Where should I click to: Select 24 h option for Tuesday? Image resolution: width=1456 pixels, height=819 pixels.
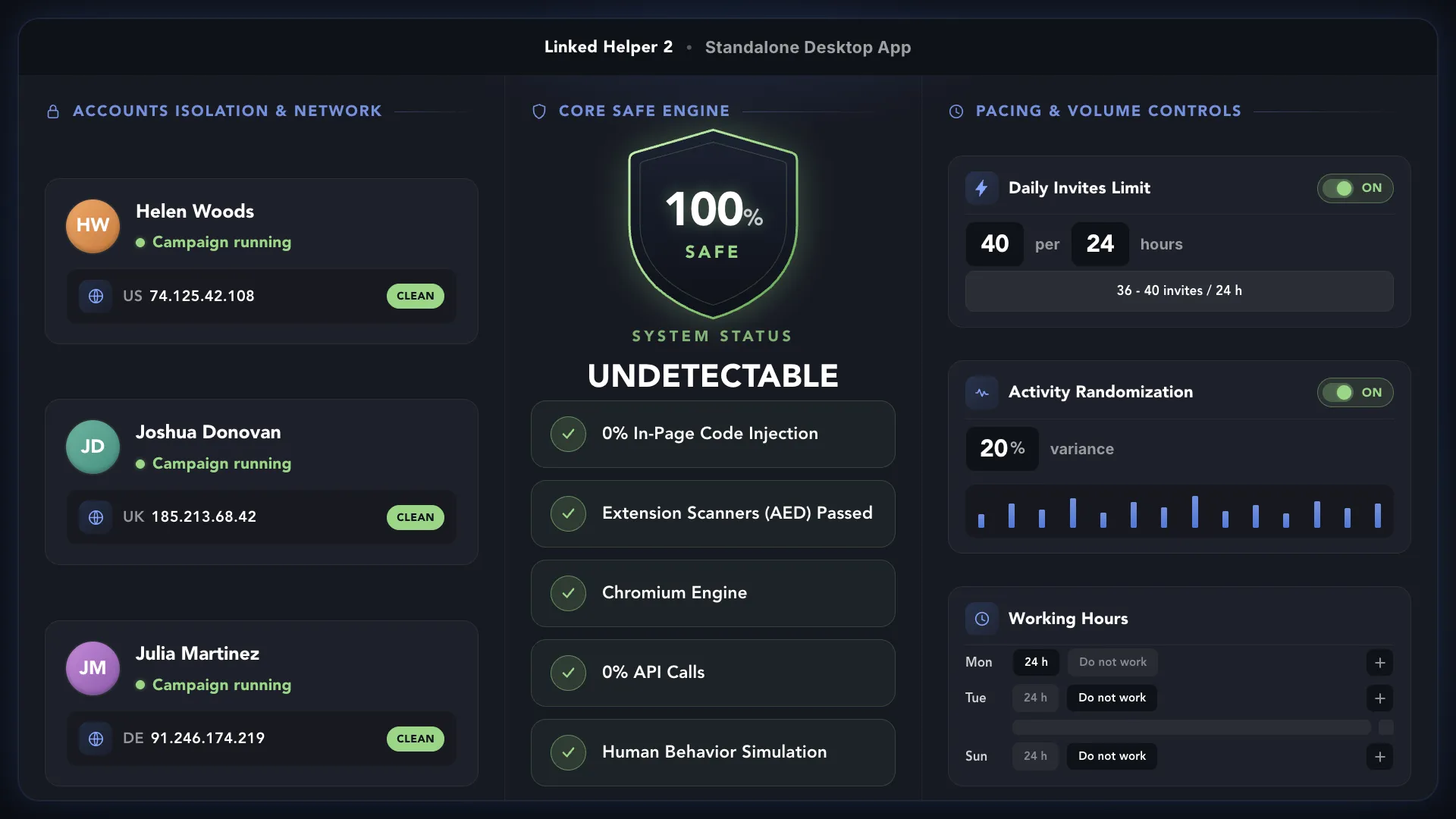click(x=1035, y=698)
